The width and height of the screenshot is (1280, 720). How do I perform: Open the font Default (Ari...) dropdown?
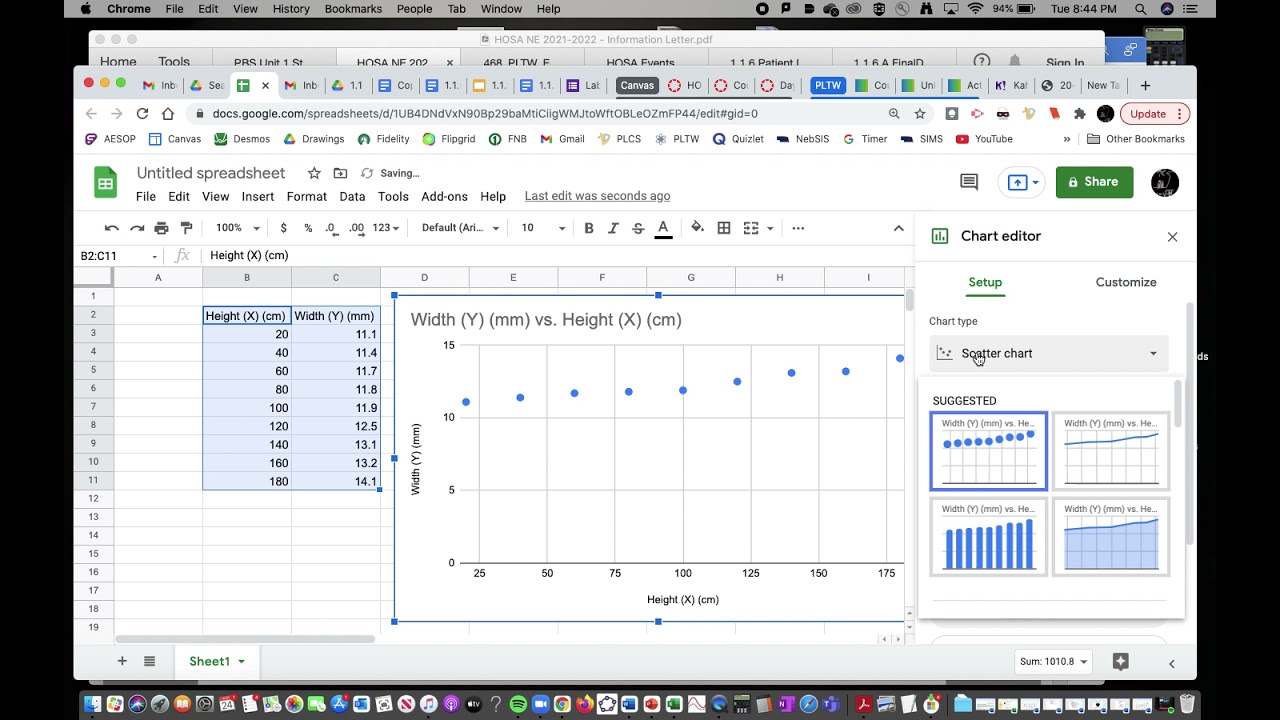click(460, 228)
